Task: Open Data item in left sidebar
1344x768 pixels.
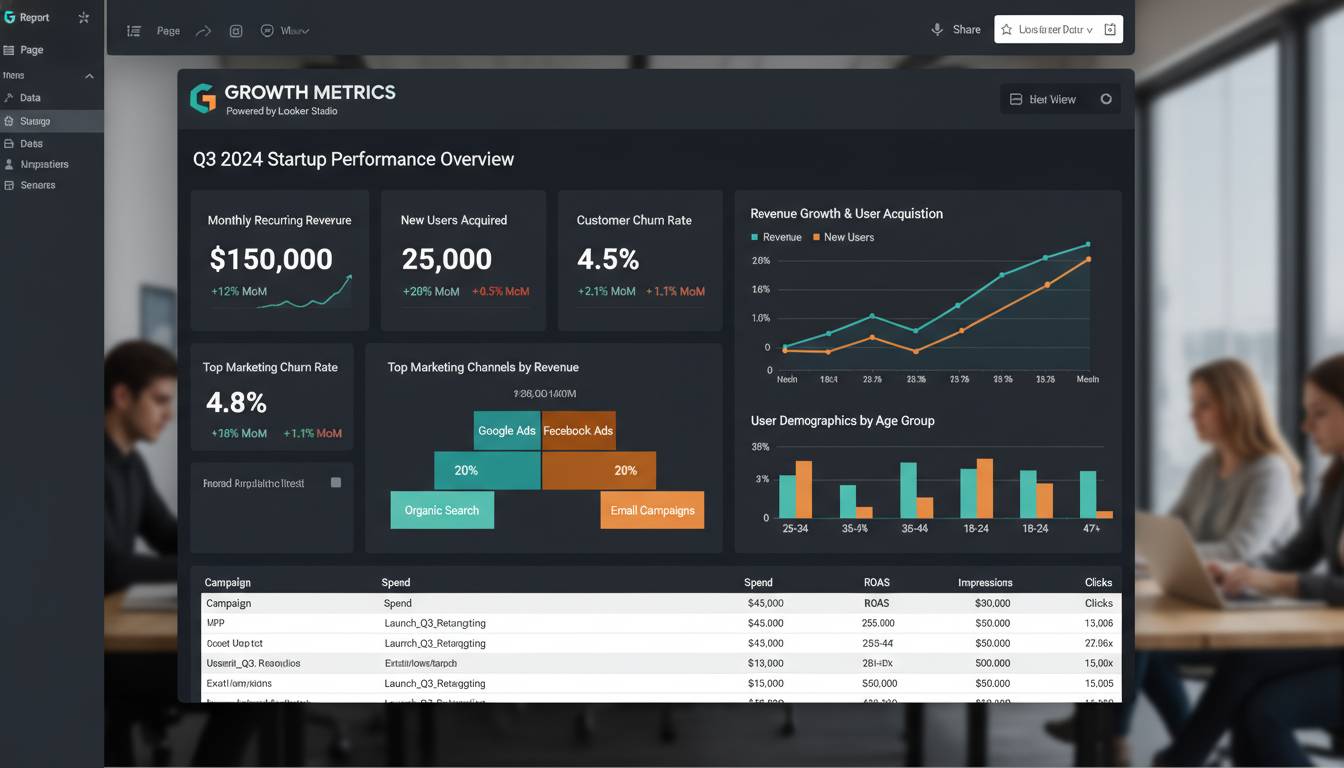Action: coord(30,98)
